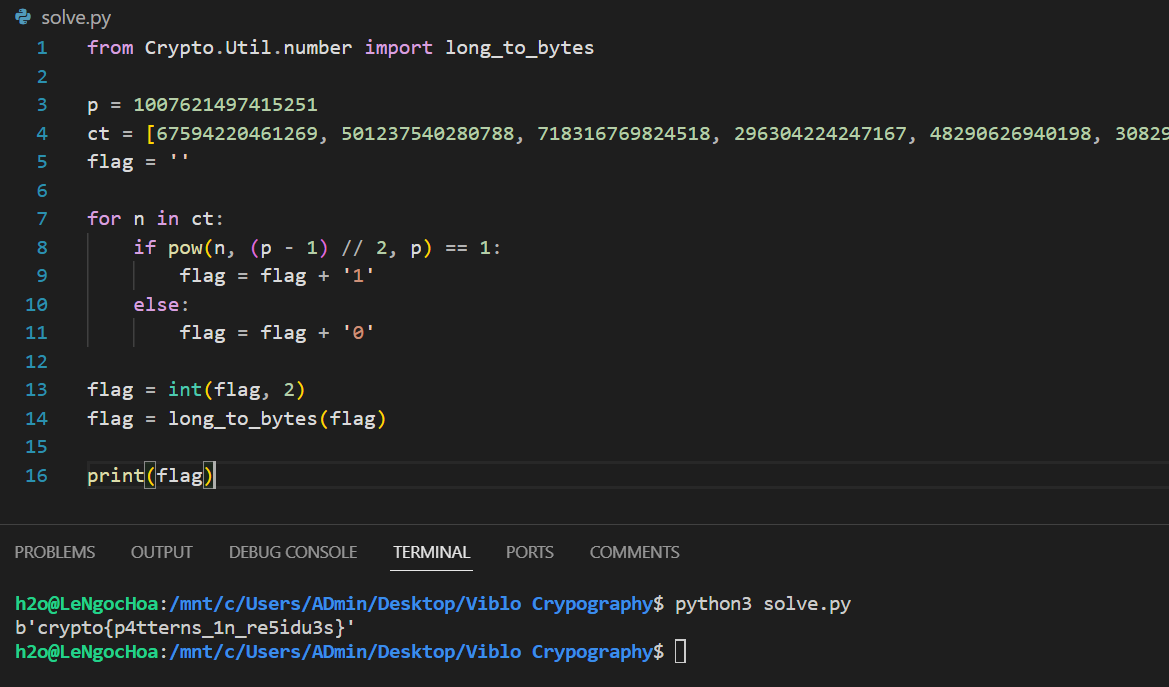
Task: Select the solve.py editor tab
Action: click(73, 17)
